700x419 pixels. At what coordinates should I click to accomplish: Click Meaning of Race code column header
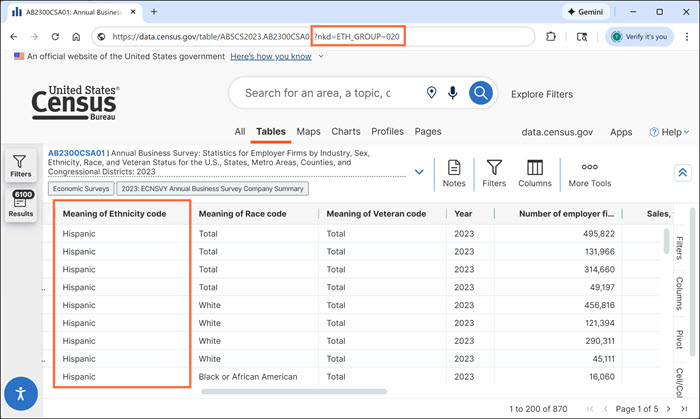242,214
